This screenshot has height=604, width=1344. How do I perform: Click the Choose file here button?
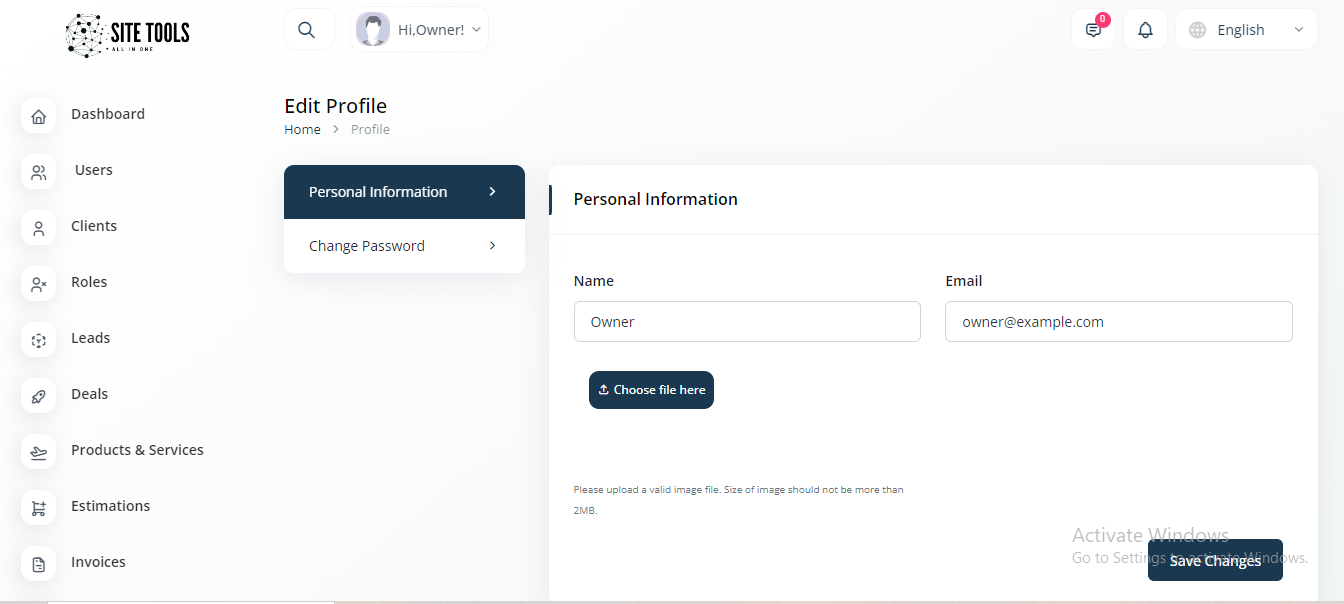(651, 390)
